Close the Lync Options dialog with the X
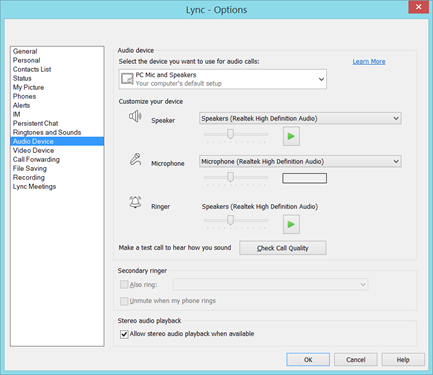This screenshot has height=375, width=433. click(419, 7)
